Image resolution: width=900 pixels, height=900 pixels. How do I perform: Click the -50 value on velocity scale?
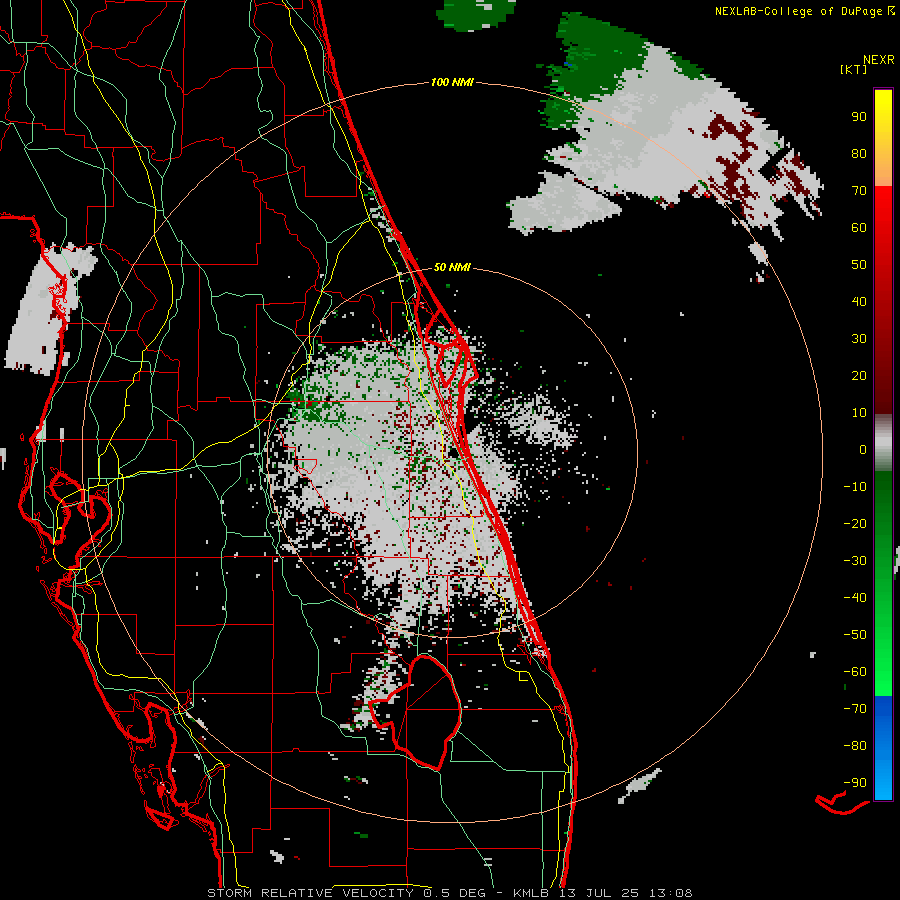(855, 635)
